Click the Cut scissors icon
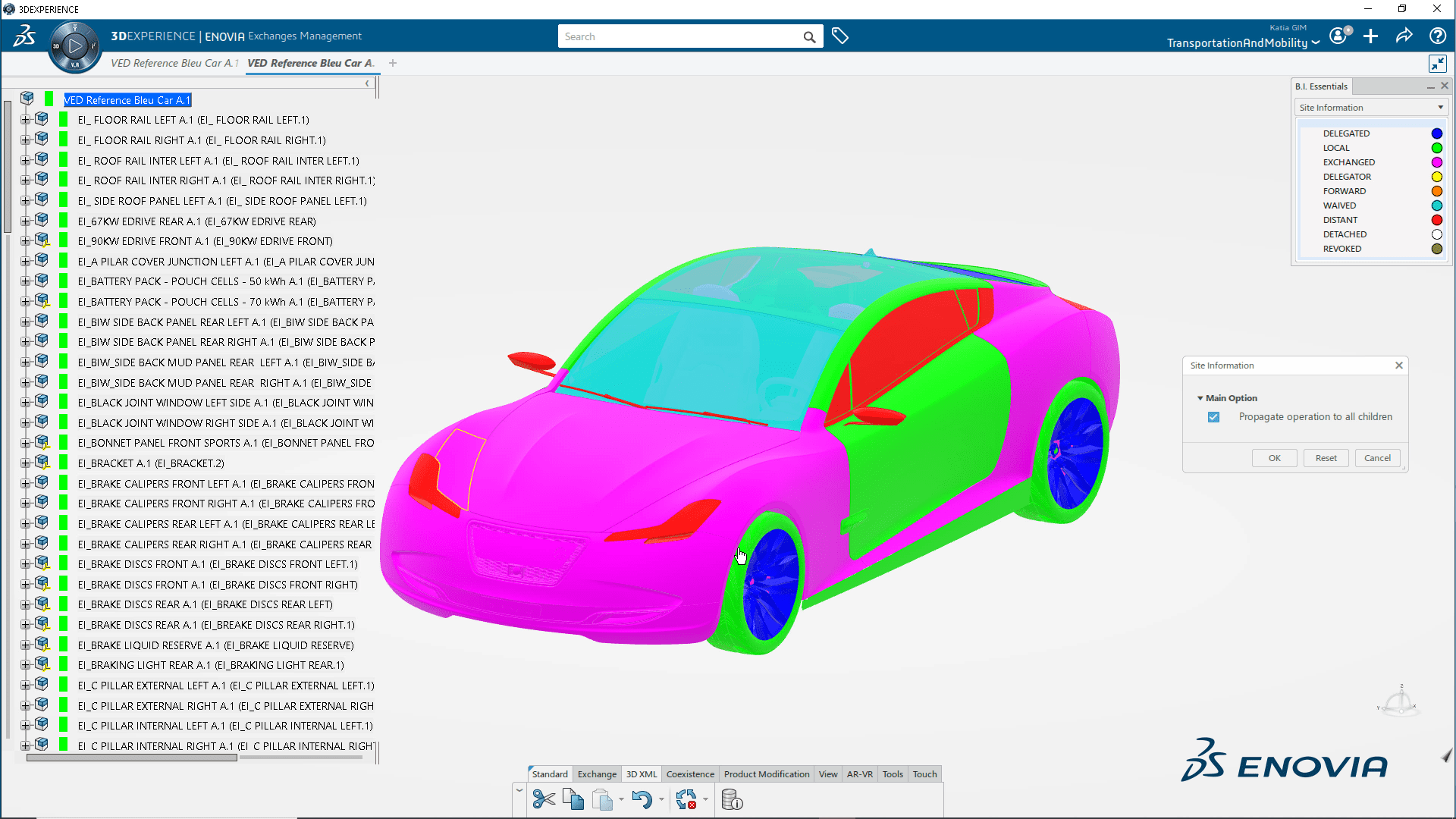Image resolution: width=1456 pixels, height=819 pixels. point(544,799)
